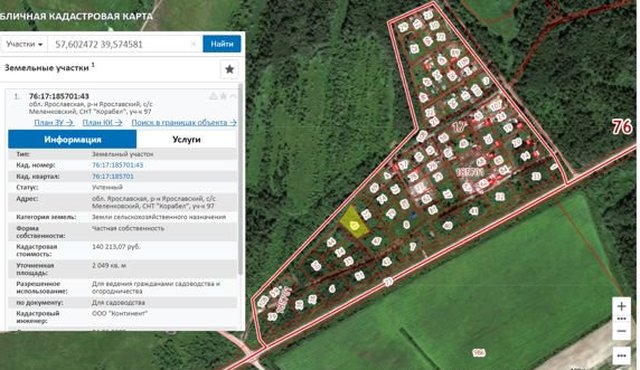Image resolution: width=640 pixels, height=370 pixels.
Task: Click the info panel vertical scrollbar
Action: 240,179
